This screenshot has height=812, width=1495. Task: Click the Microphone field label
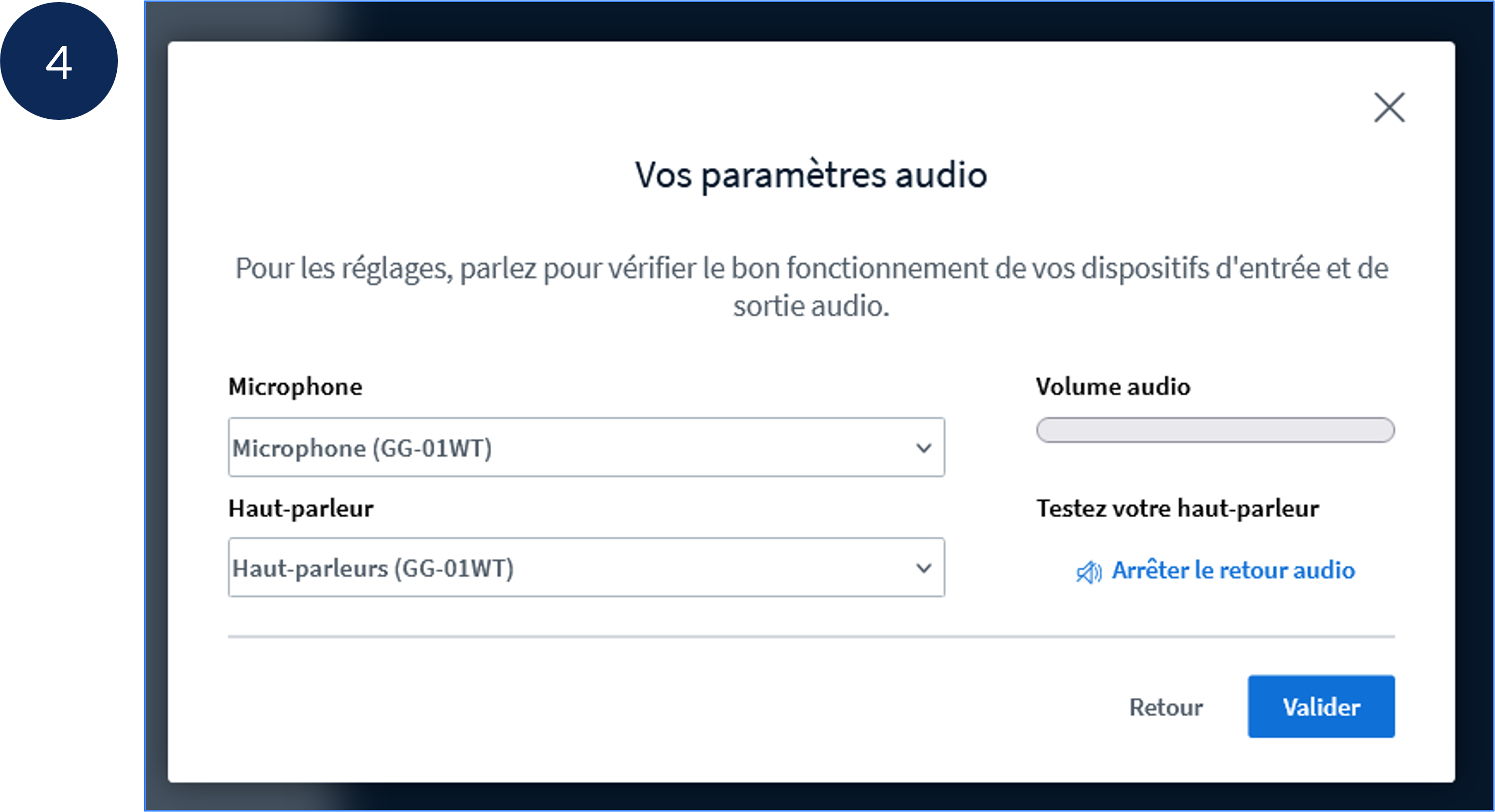[x=295, y=386]
